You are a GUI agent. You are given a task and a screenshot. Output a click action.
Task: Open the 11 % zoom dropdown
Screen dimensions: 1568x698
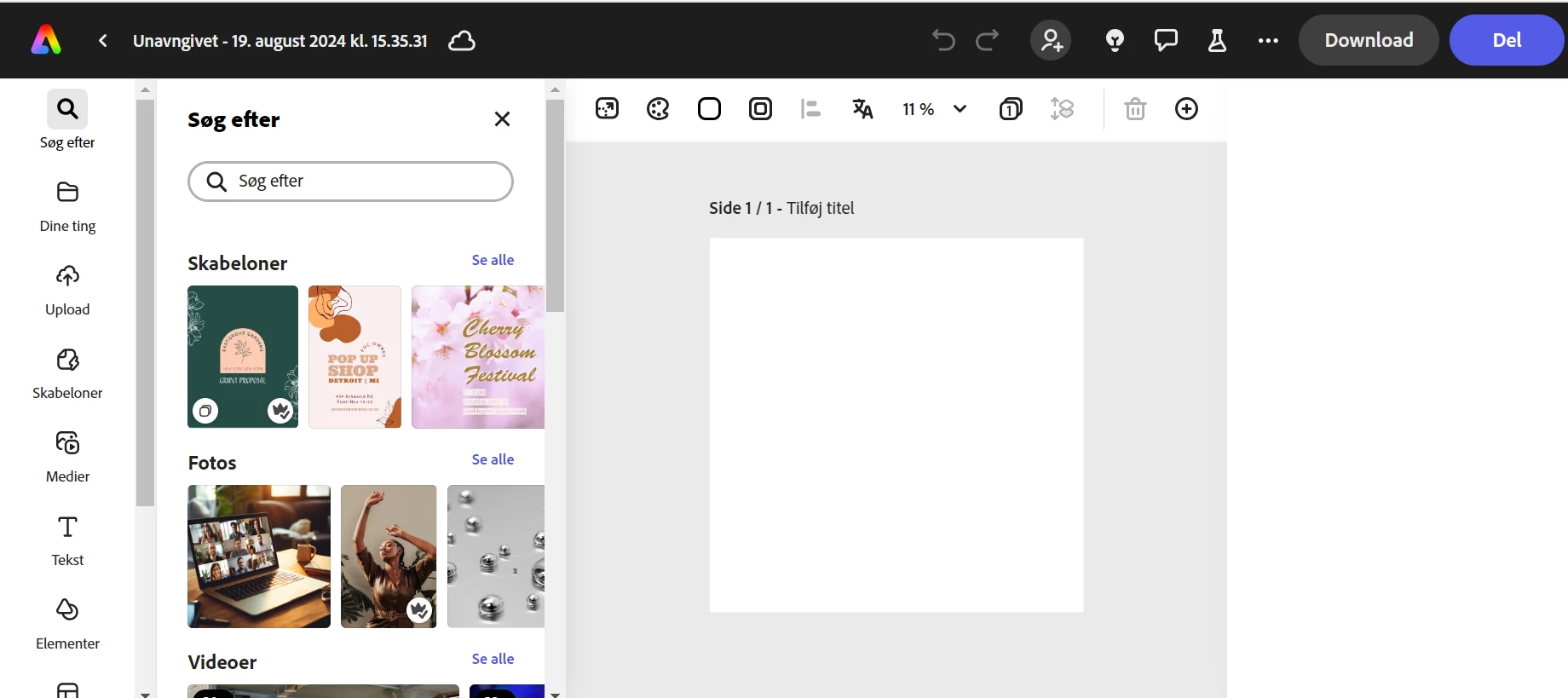[x=935, y=109]
